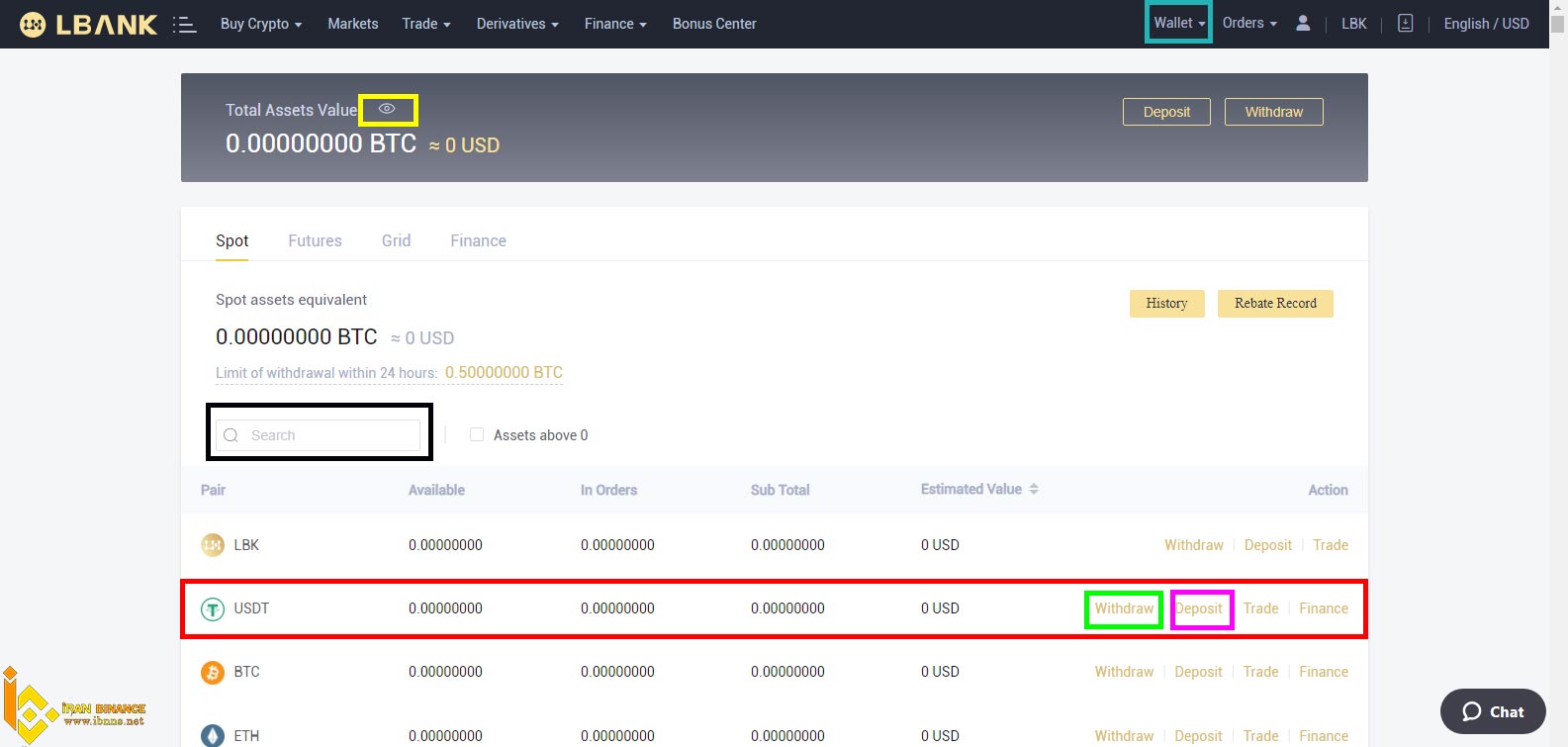Click Trade in BTC row
Image resolution: width=1568 pixels, height=747 pixels.
tap(1260, 672)
